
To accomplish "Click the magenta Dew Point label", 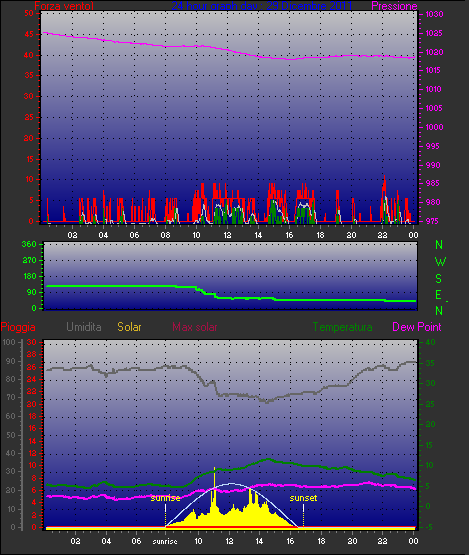I will [417, 327].
